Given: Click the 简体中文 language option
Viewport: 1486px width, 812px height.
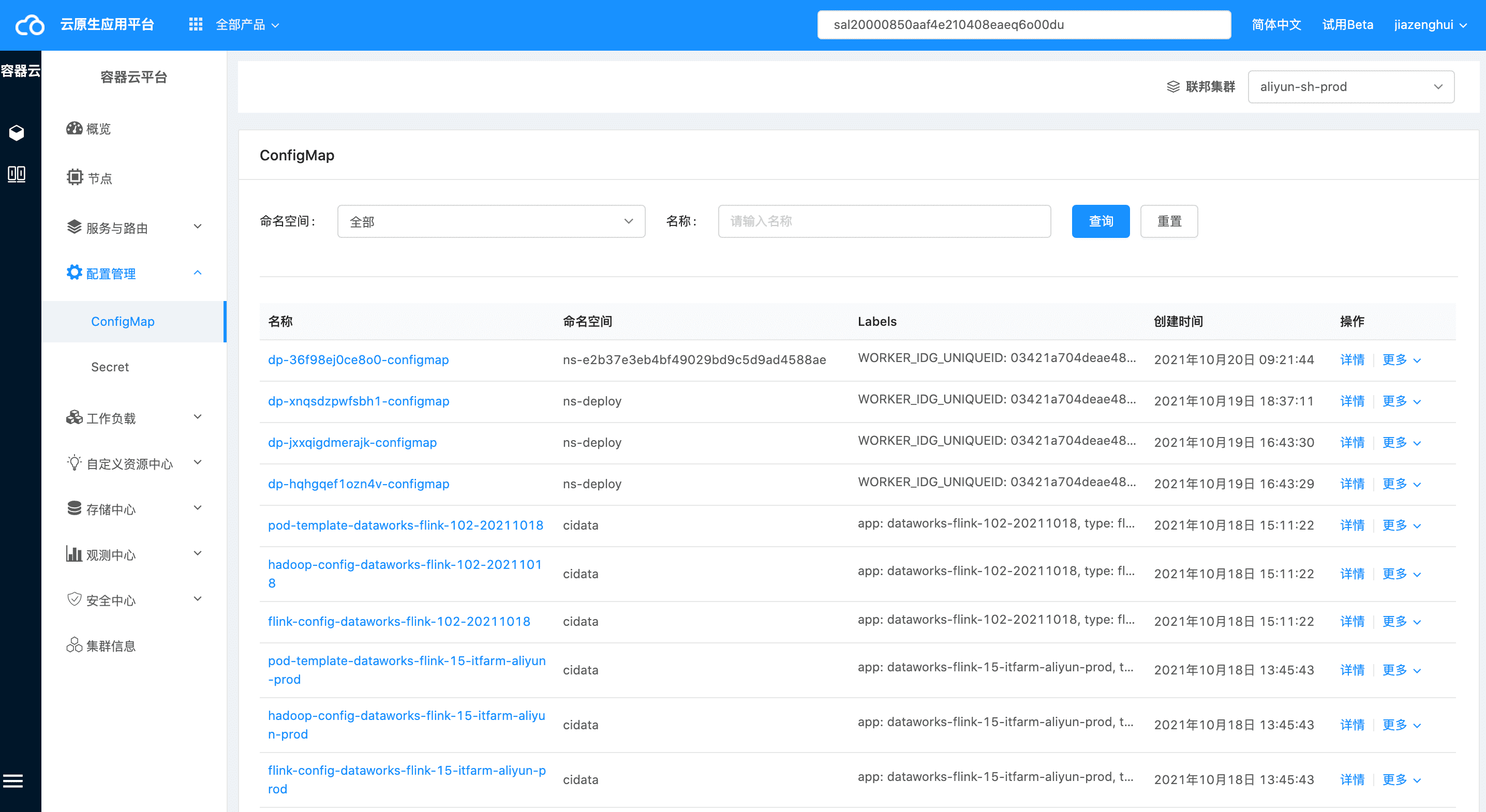Looking at the screenshot, I should 1276,25.
